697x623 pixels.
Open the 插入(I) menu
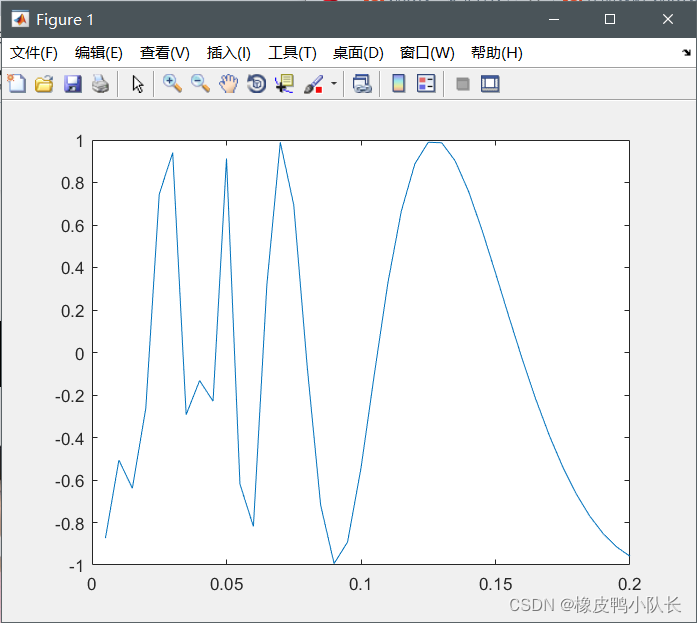tap(229, 53)
